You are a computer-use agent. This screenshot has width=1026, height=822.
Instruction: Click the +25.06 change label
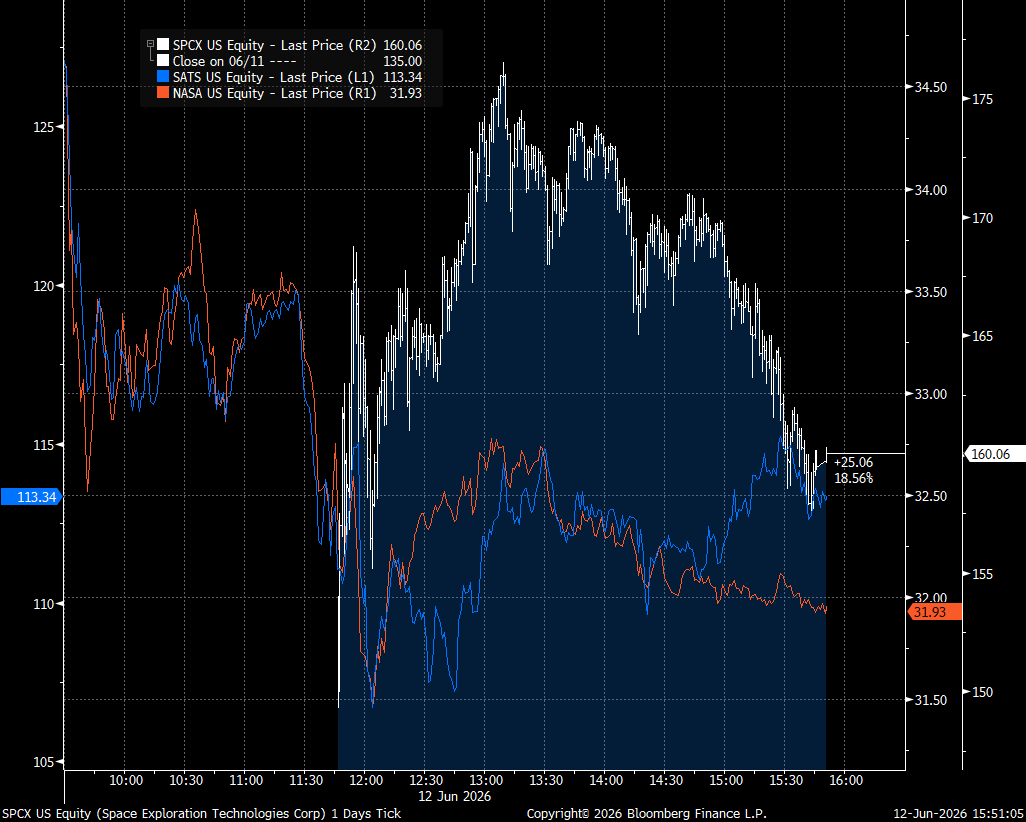(x=853, y=463)
